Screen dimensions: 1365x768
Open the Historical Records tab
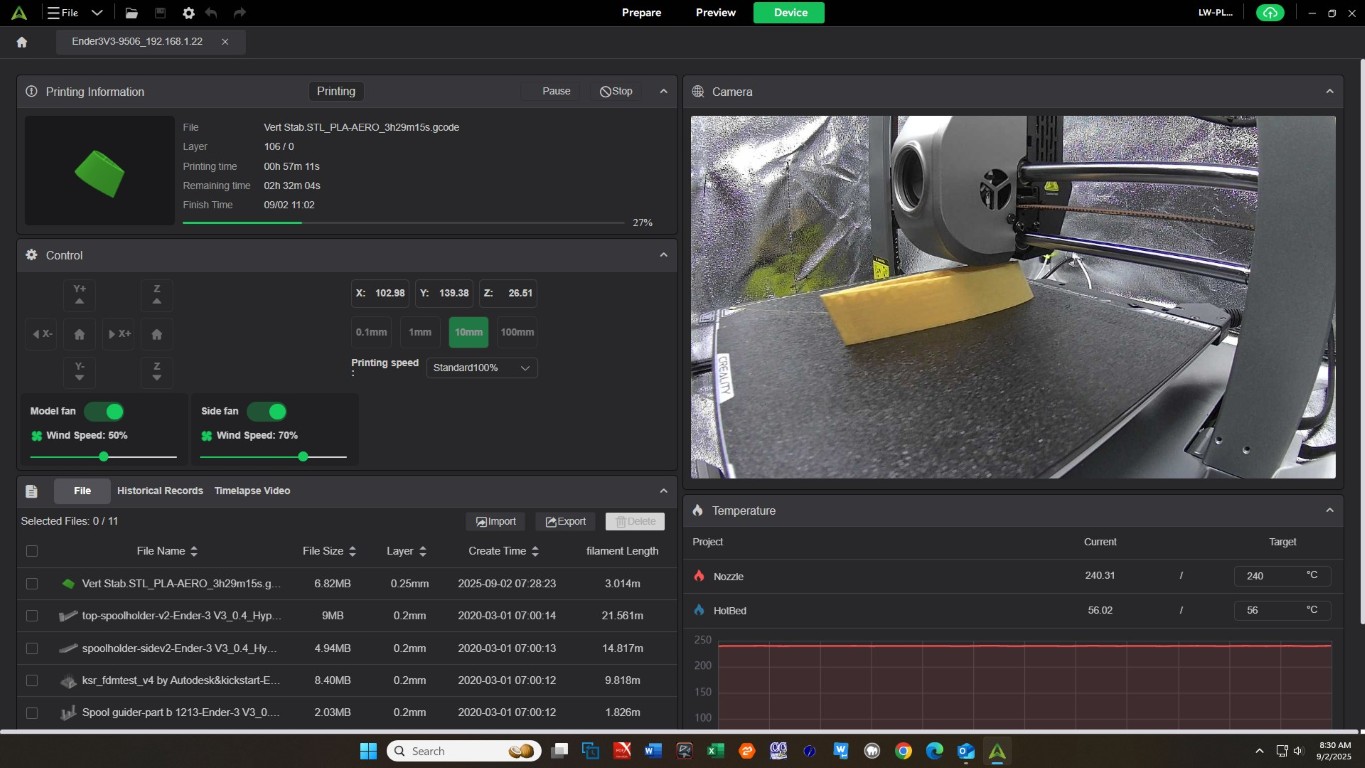pyautogui.click(x=160, y=491)
